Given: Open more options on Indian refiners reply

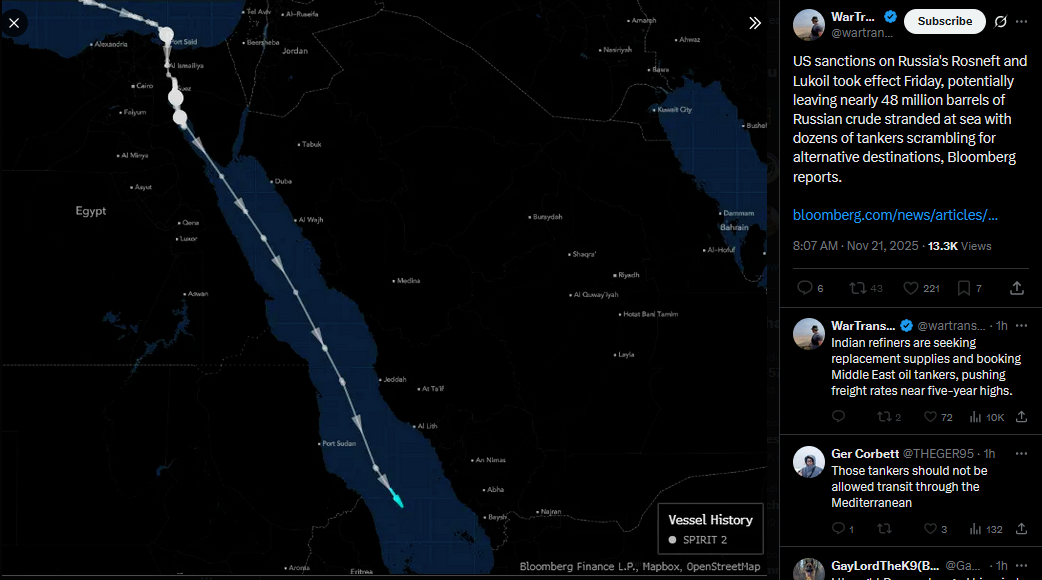Looking at the screenshot, I should click(x=1021, y=326).
